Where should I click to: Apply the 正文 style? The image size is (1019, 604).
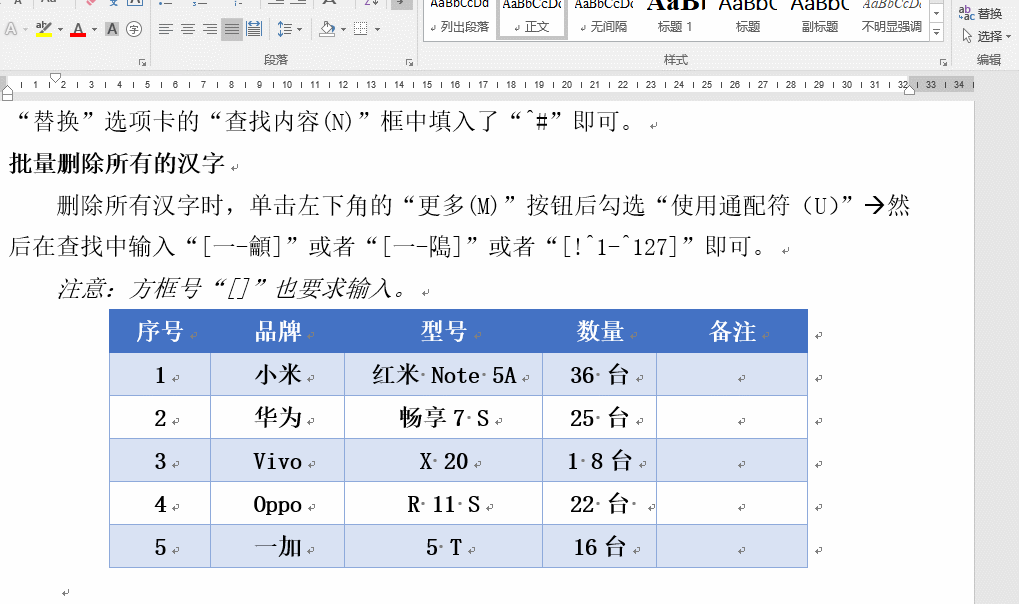[532, 18]
